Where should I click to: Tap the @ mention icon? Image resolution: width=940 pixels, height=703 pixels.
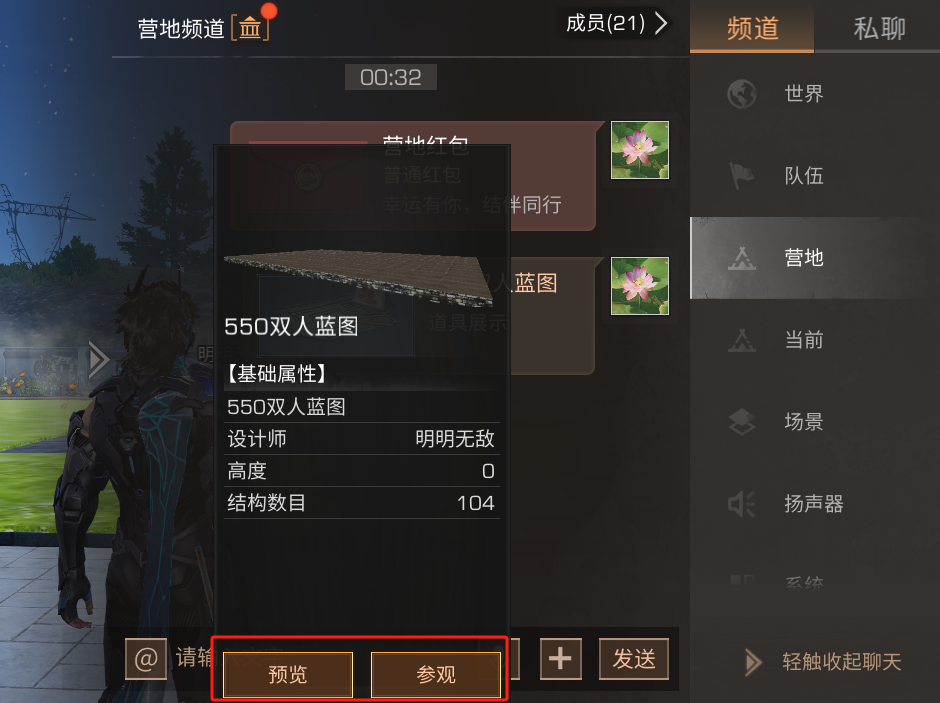146,659
